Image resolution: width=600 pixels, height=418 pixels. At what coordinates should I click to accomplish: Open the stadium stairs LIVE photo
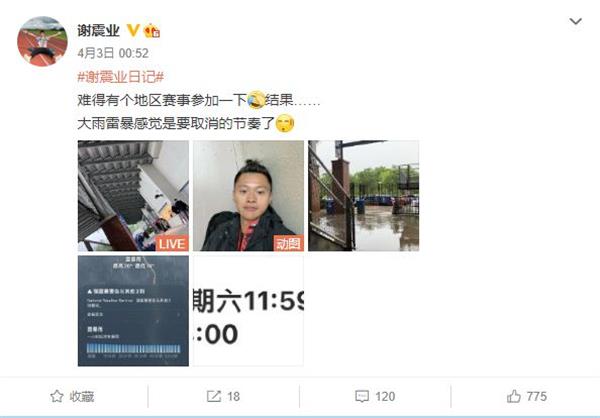[133, 196]
